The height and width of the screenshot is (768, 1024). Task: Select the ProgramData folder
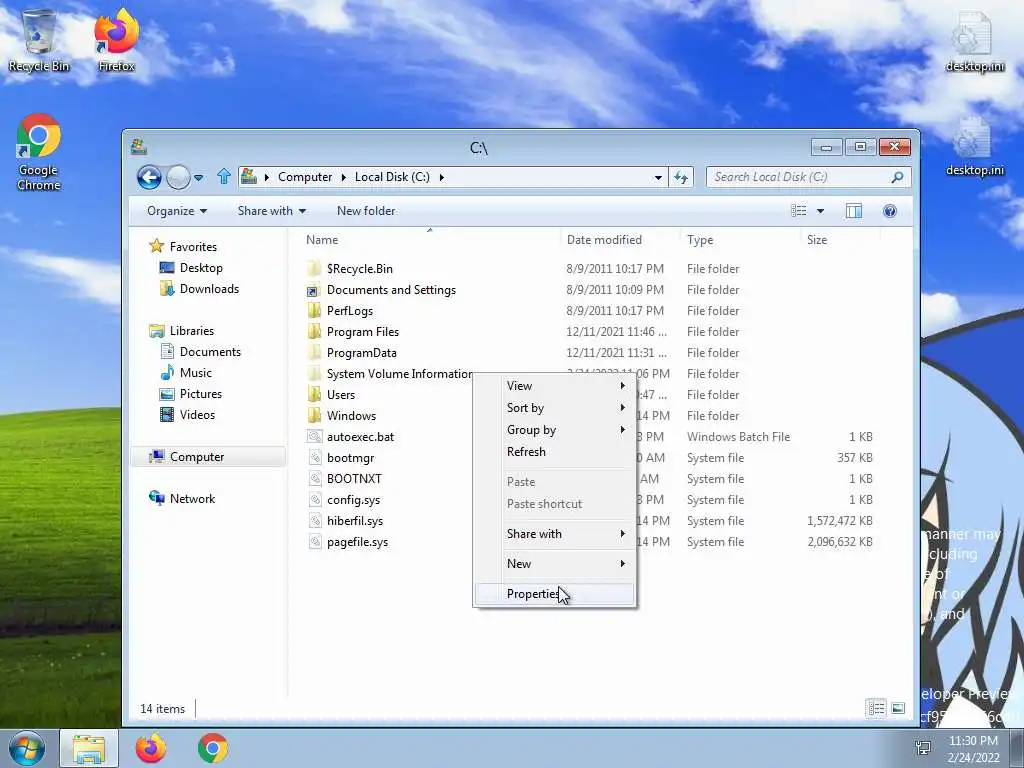[352, 353]
